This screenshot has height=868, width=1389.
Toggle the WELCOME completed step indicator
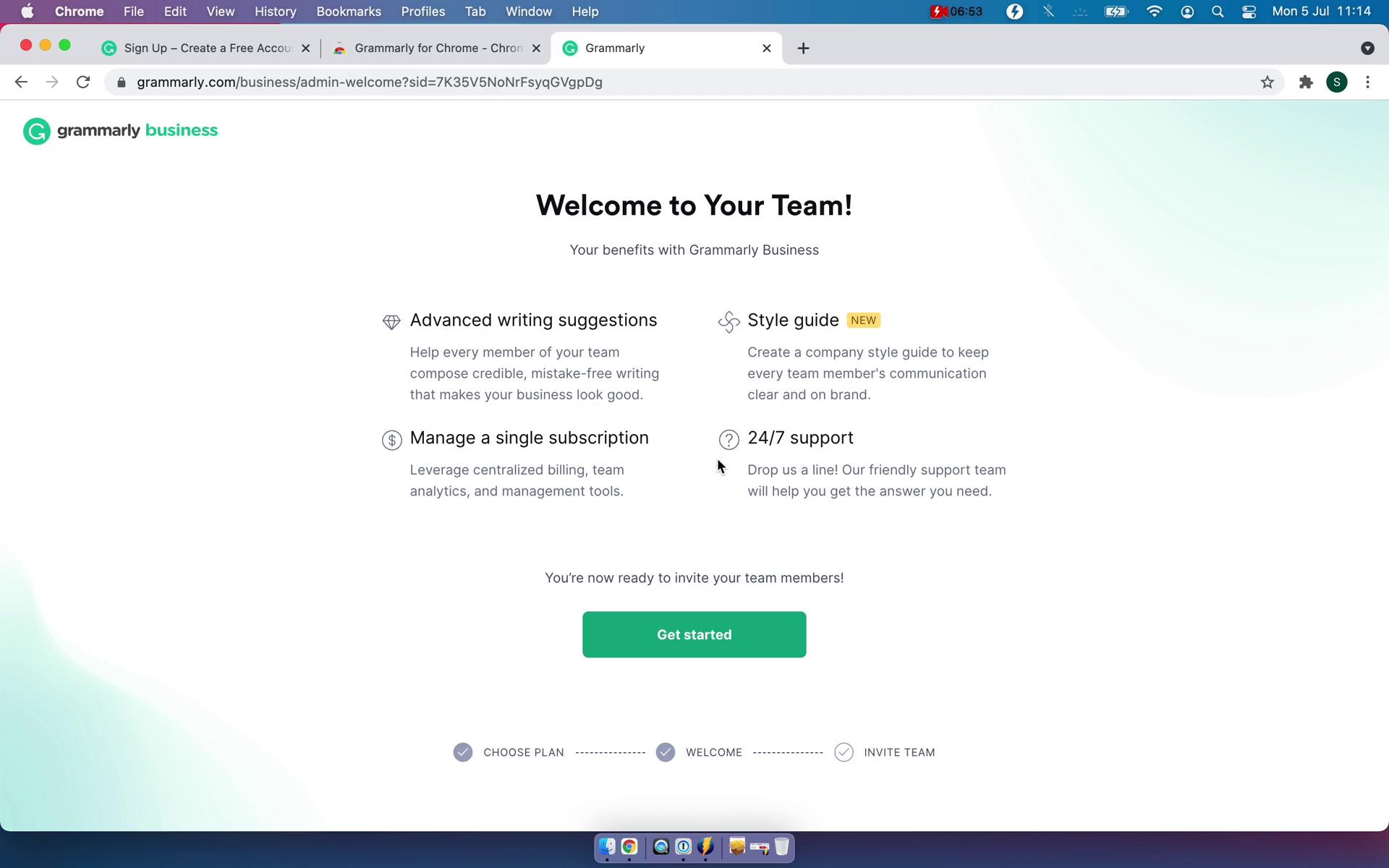(665, 752)
